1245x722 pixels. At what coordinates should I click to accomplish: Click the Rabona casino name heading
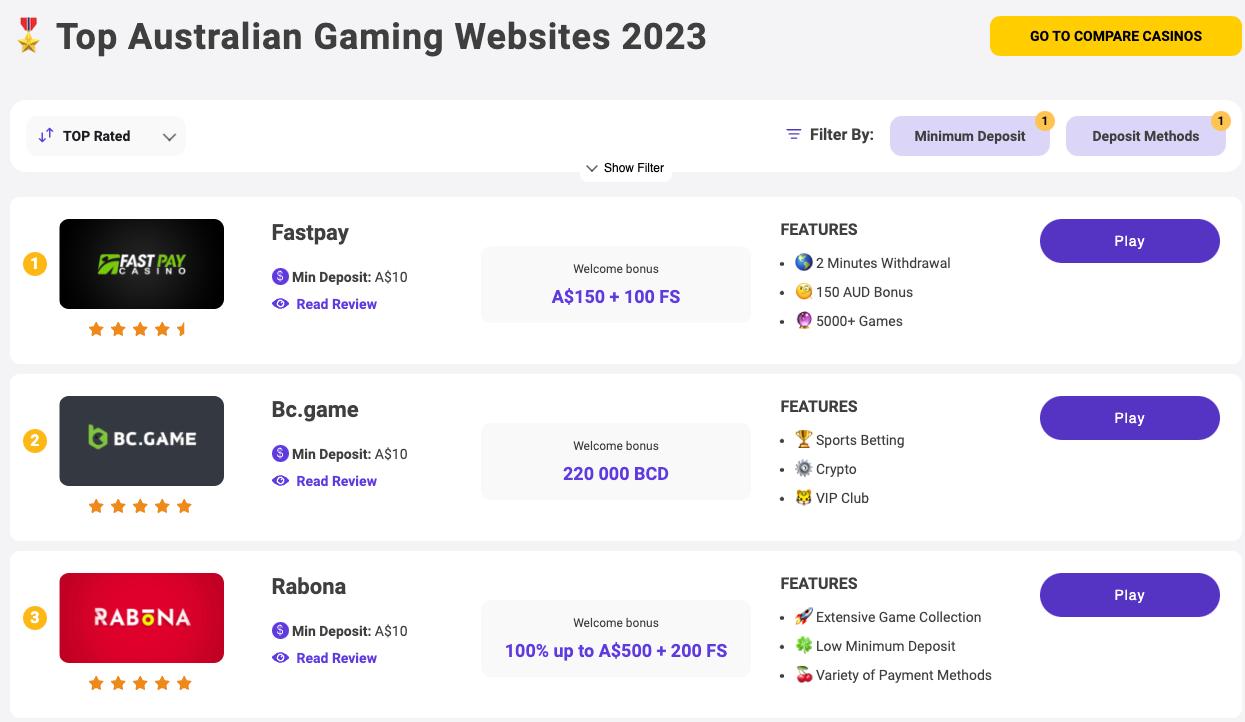(309, 586)
